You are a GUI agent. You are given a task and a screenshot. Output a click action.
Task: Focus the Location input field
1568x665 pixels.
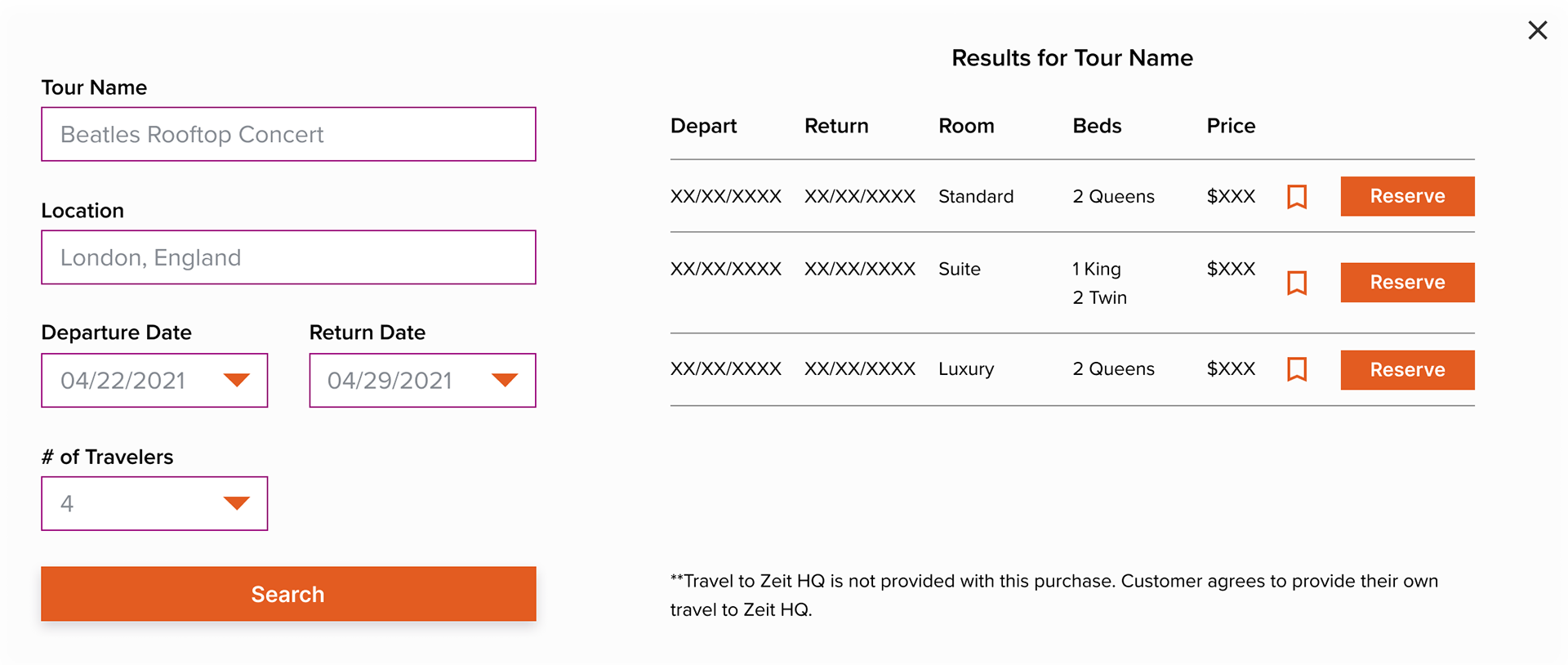point(288,257)
